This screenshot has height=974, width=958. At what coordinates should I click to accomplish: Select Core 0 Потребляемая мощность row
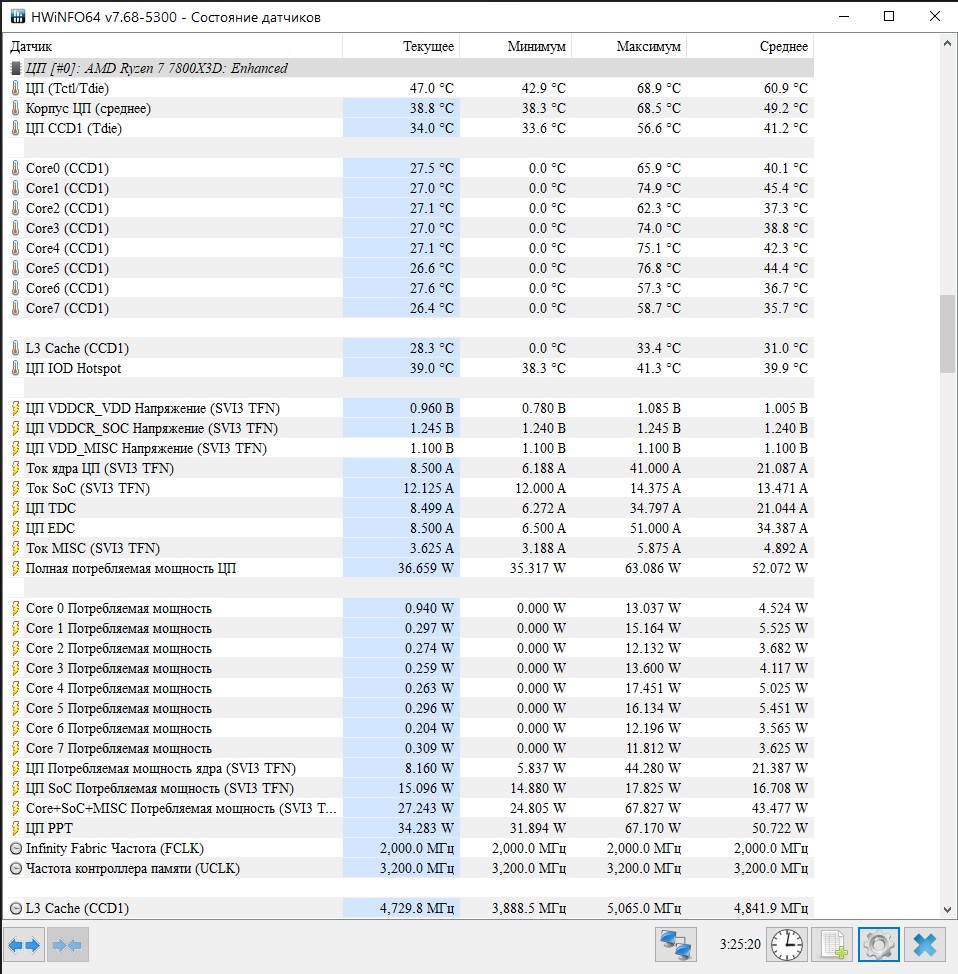(x=411, y=608)
